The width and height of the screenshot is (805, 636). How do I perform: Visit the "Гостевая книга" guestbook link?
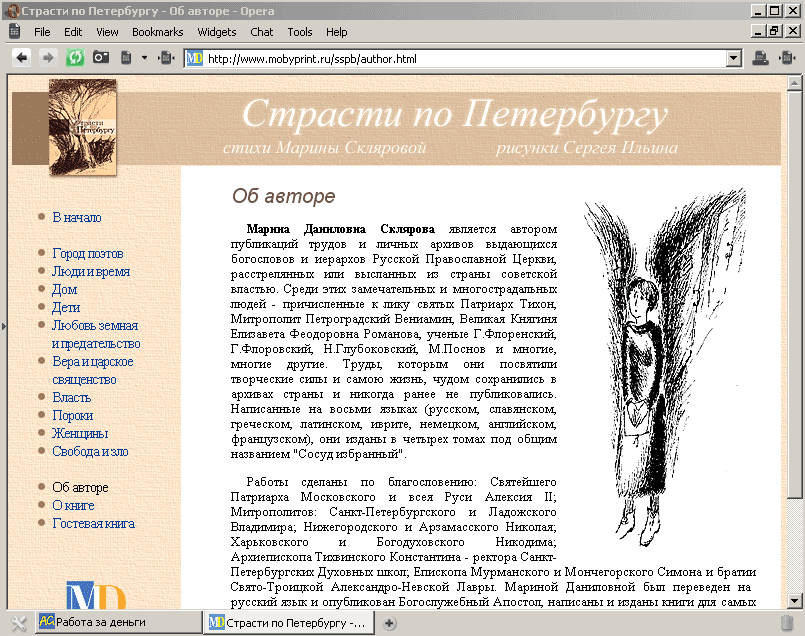pyautogui.click(x=93, y=523)
